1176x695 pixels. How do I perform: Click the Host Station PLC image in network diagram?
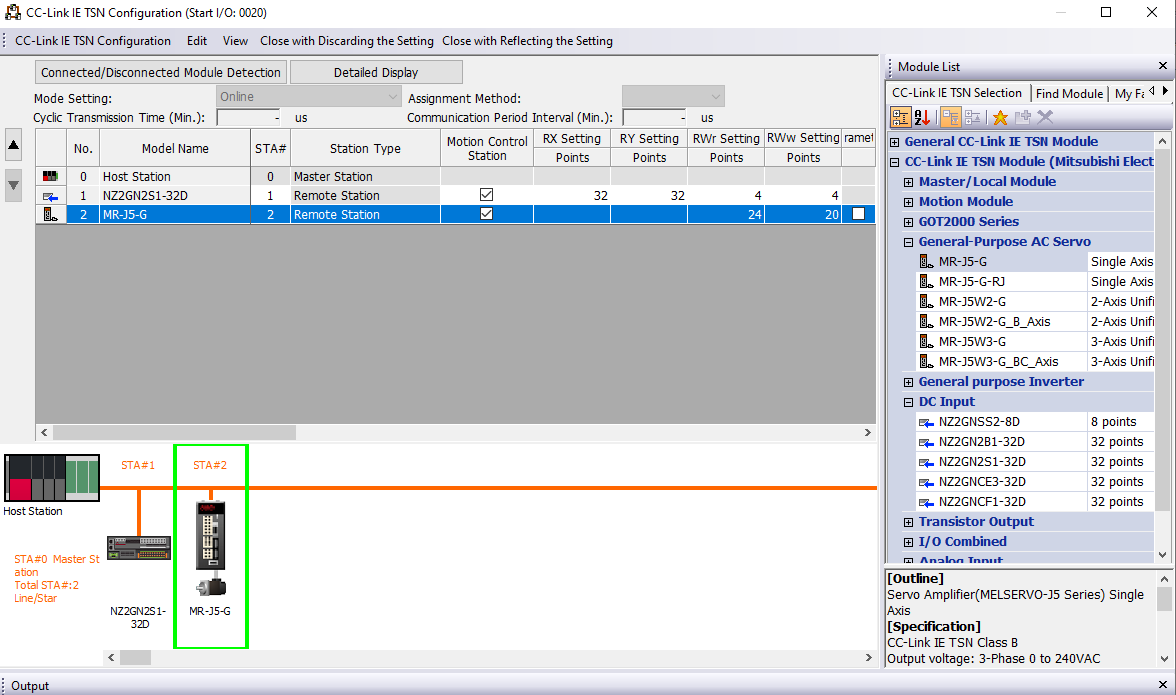[52, 478]
